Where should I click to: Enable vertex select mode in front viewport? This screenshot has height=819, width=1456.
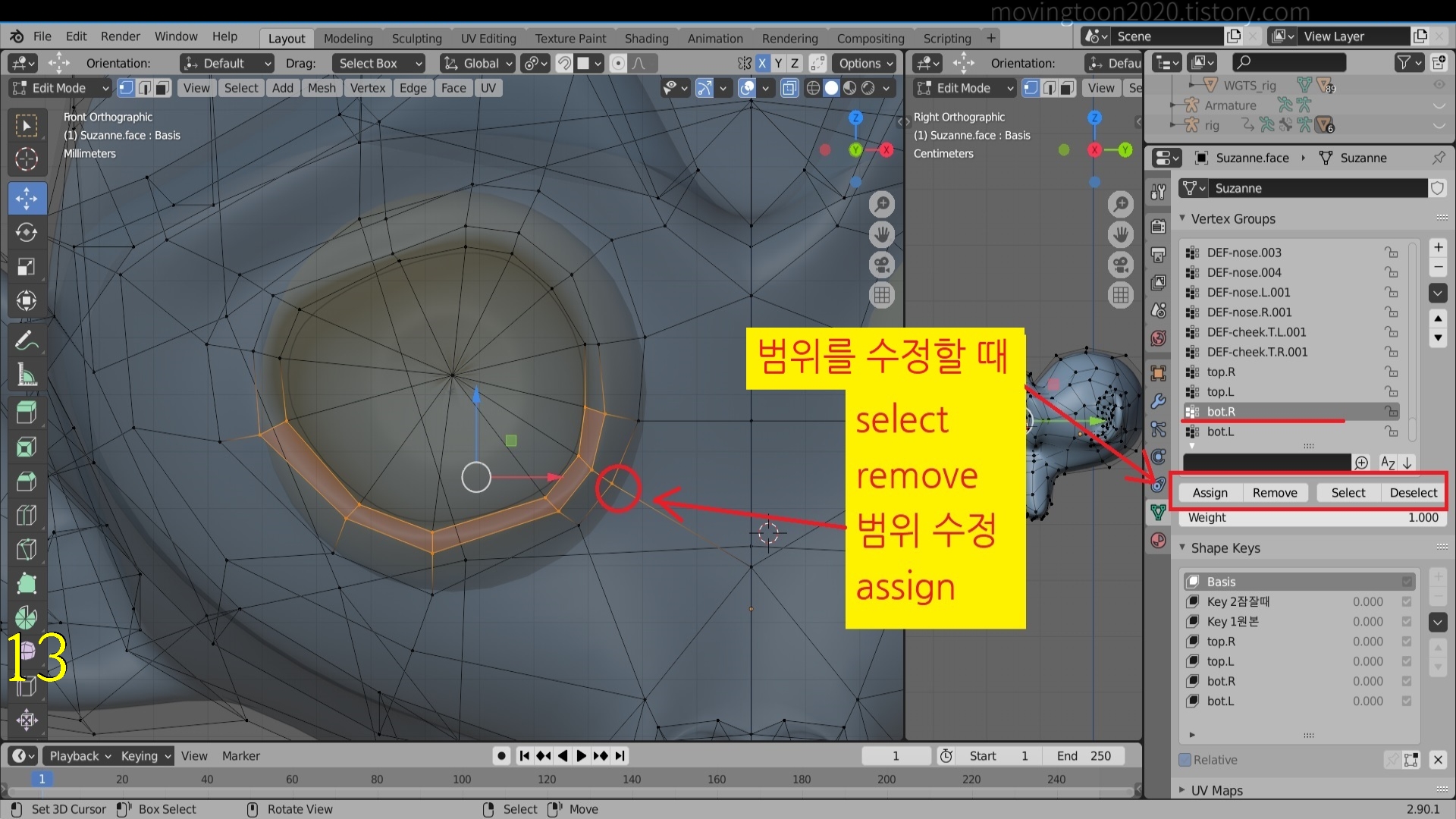(126, 88)
